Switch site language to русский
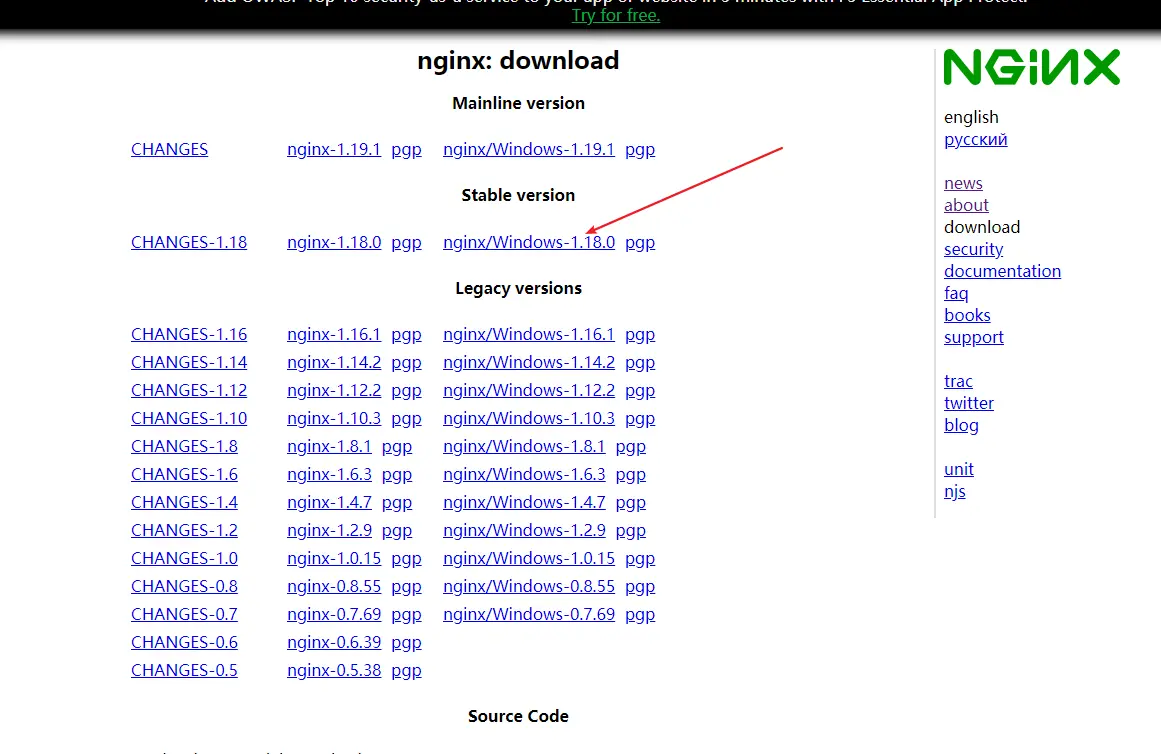This screenshot has height=754, width=1161. click(x=975, y=139)
